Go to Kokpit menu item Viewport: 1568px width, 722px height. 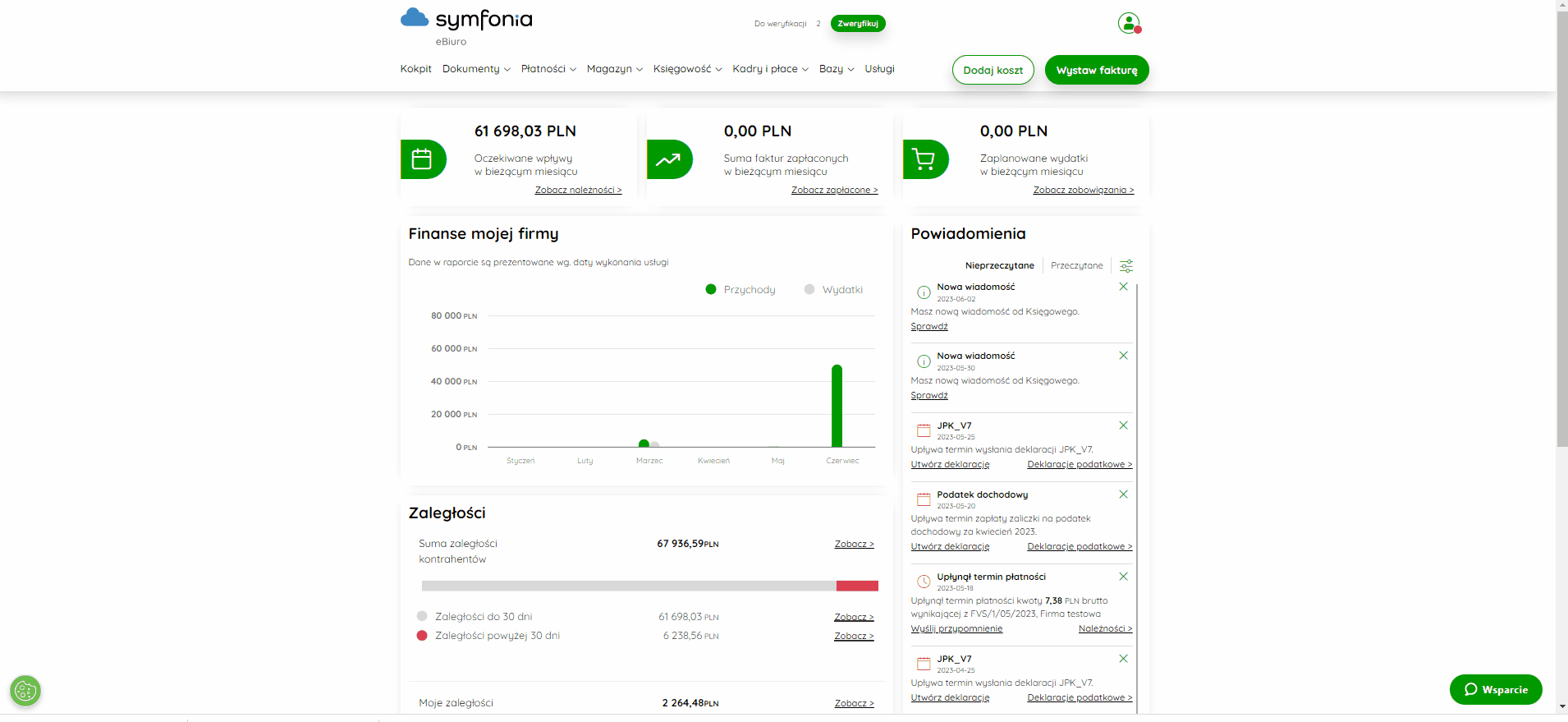click(415, 69)
